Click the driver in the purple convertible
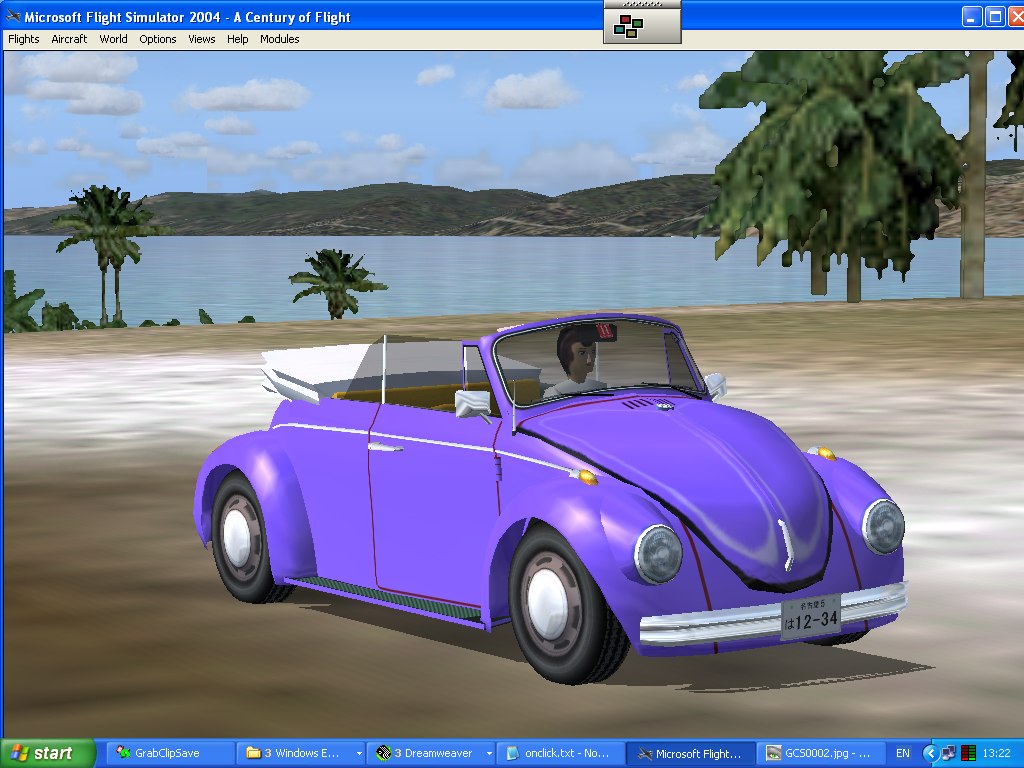 [576, 361]
